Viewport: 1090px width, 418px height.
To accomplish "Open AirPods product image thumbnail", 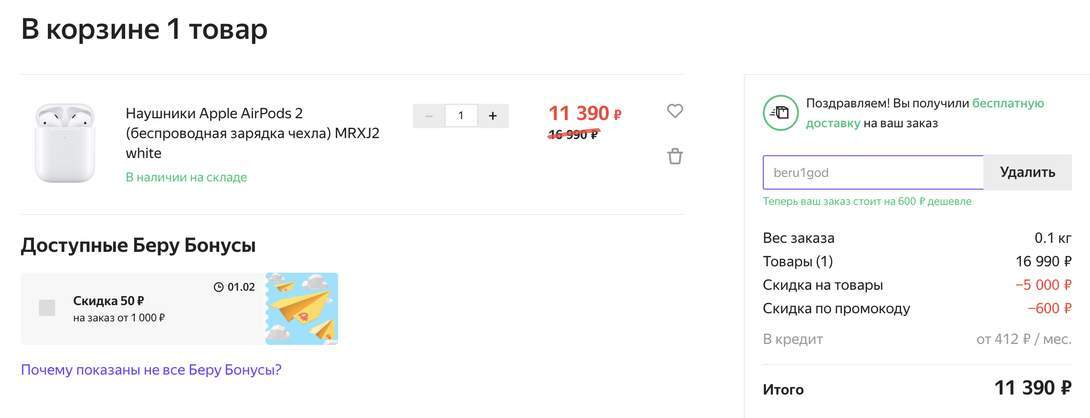I will coord(64,143).
